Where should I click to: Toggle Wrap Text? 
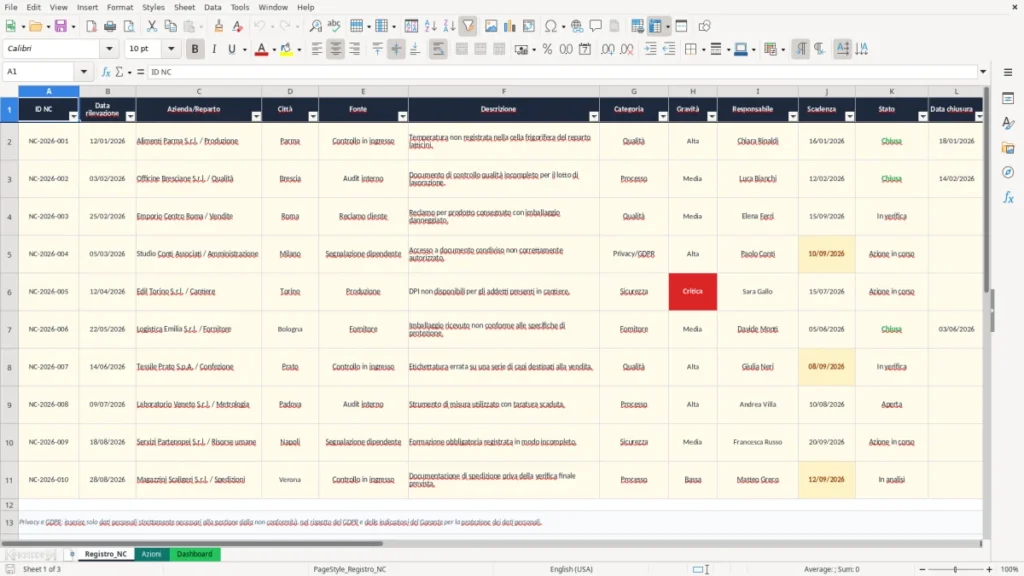tap(438, 49)
